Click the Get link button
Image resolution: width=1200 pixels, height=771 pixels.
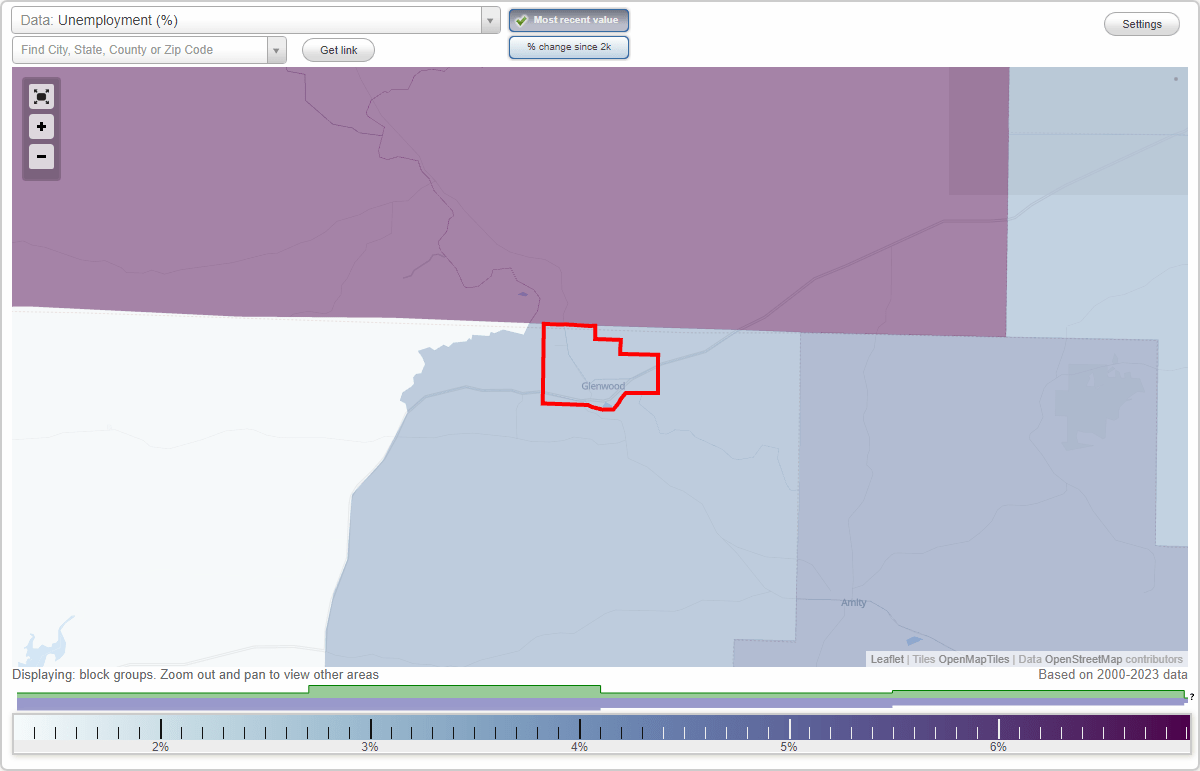point(337,50)
